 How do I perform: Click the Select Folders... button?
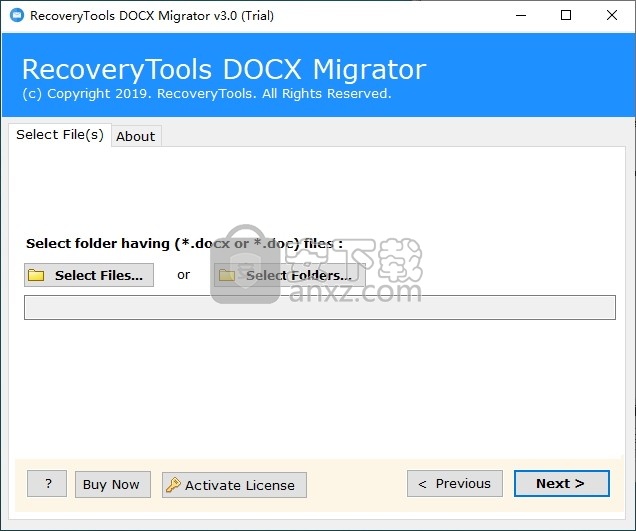(x=290, y=275)
